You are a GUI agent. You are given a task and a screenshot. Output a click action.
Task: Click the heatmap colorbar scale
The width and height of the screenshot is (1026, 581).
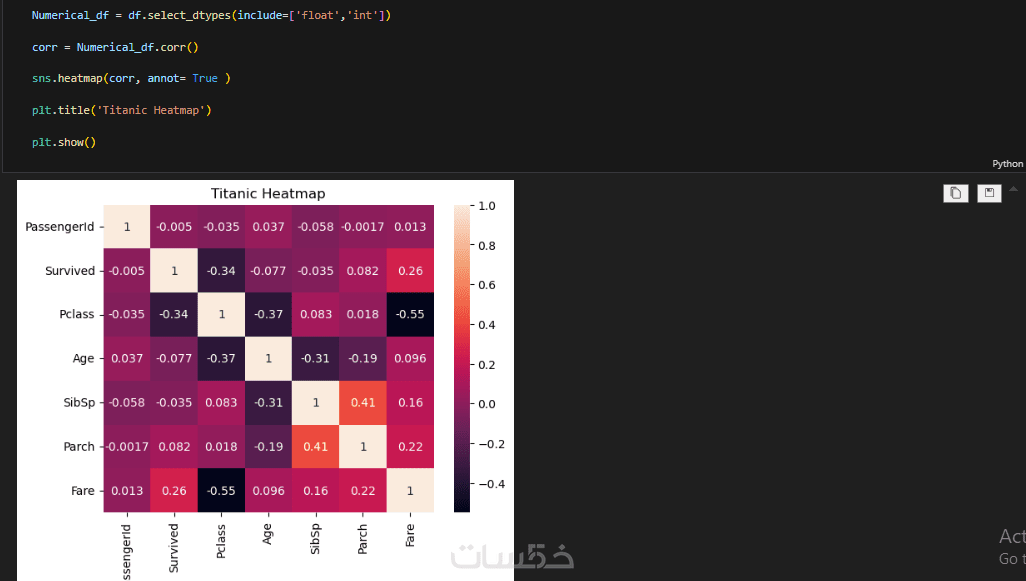coord(461,358)
